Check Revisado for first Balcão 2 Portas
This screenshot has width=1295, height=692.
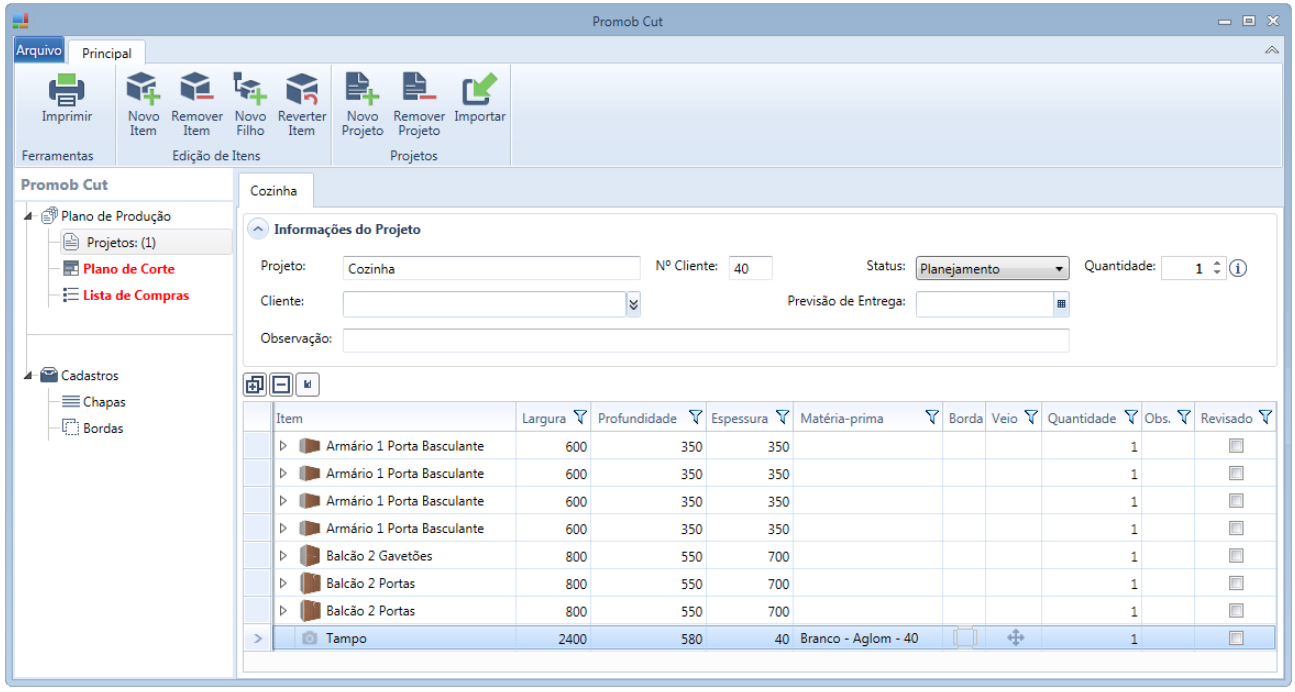1236,583
